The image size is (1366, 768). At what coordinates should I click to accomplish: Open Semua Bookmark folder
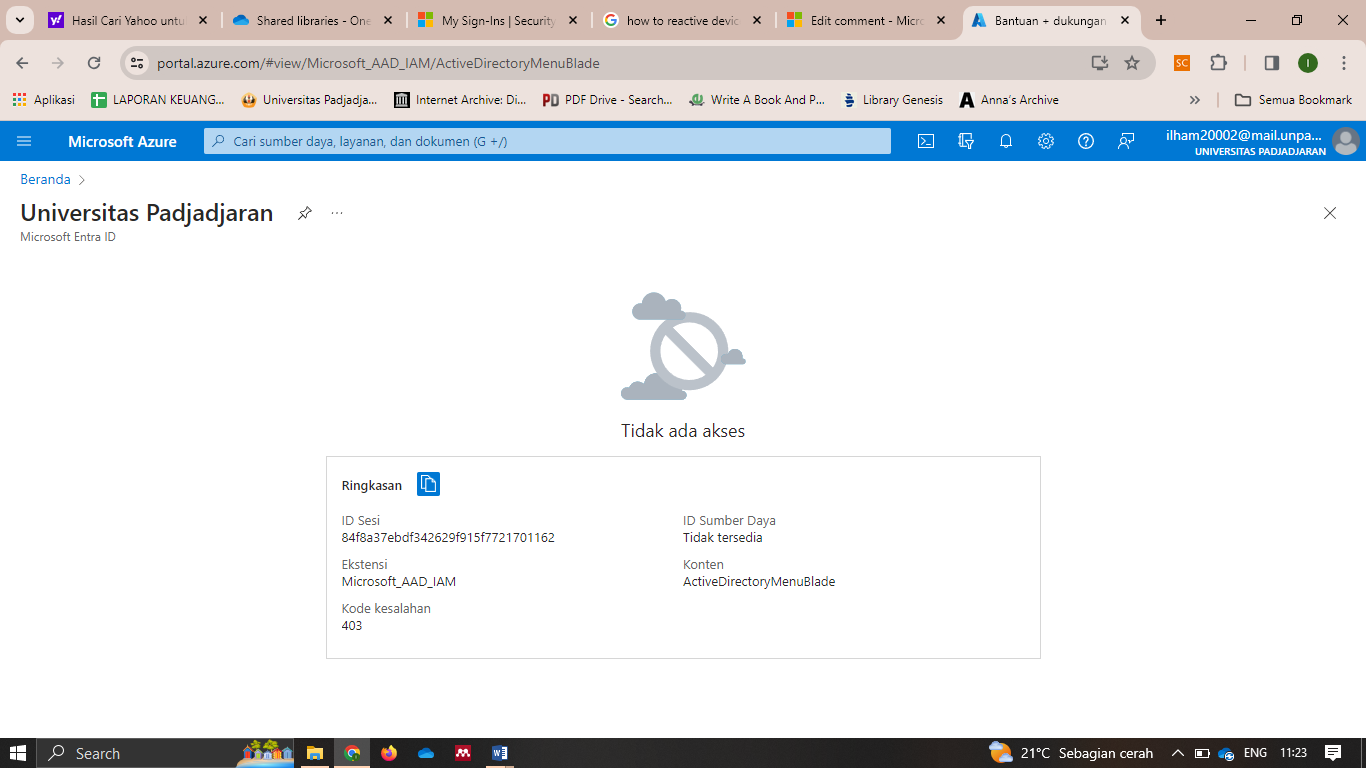tap(1293, 100)
